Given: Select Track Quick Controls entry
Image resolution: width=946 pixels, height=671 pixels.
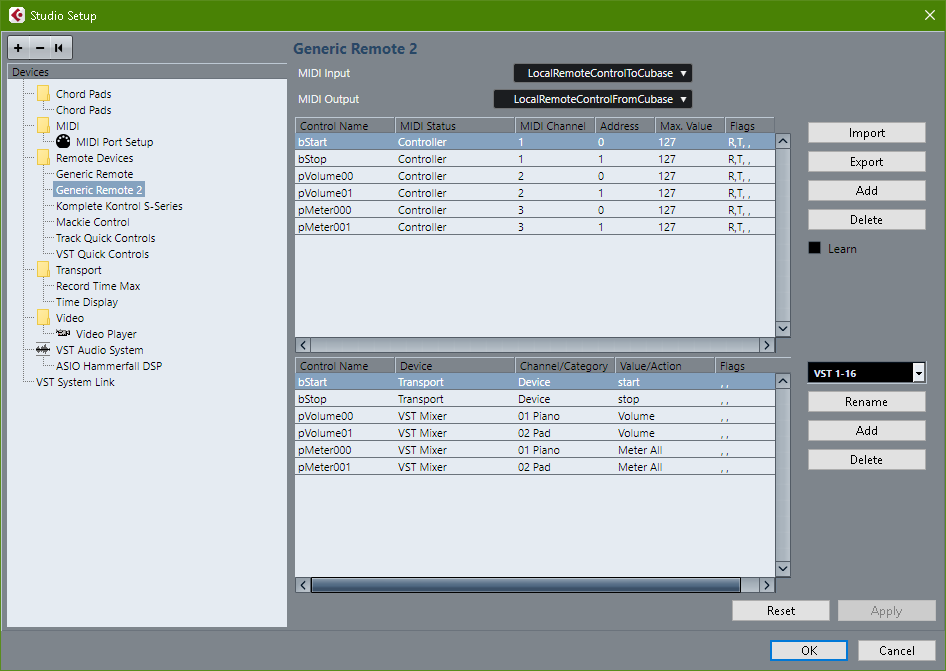Looking at the screenshot, I should coord(106,238).
